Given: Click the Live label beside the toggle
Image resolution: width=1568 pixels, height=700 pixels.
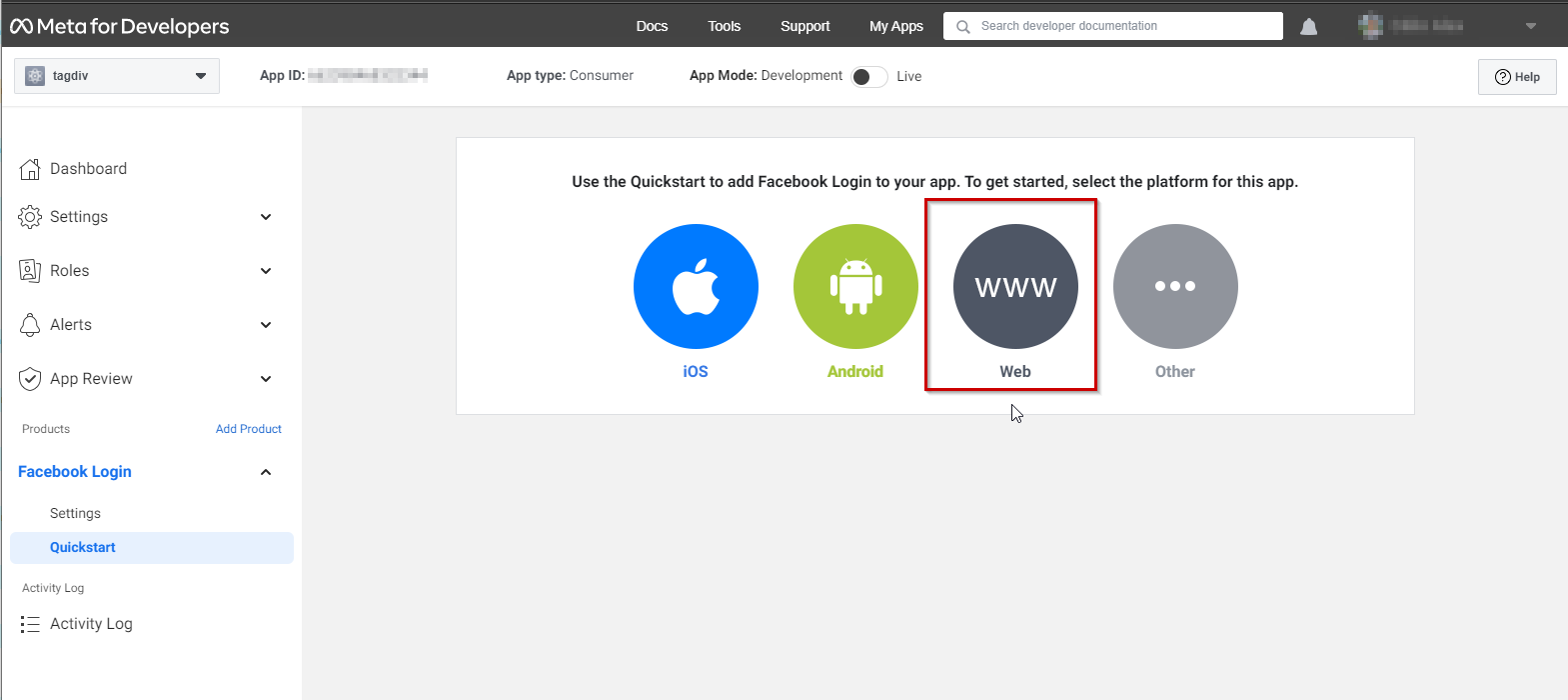Looking at the screenshot, I should [909, 77].
